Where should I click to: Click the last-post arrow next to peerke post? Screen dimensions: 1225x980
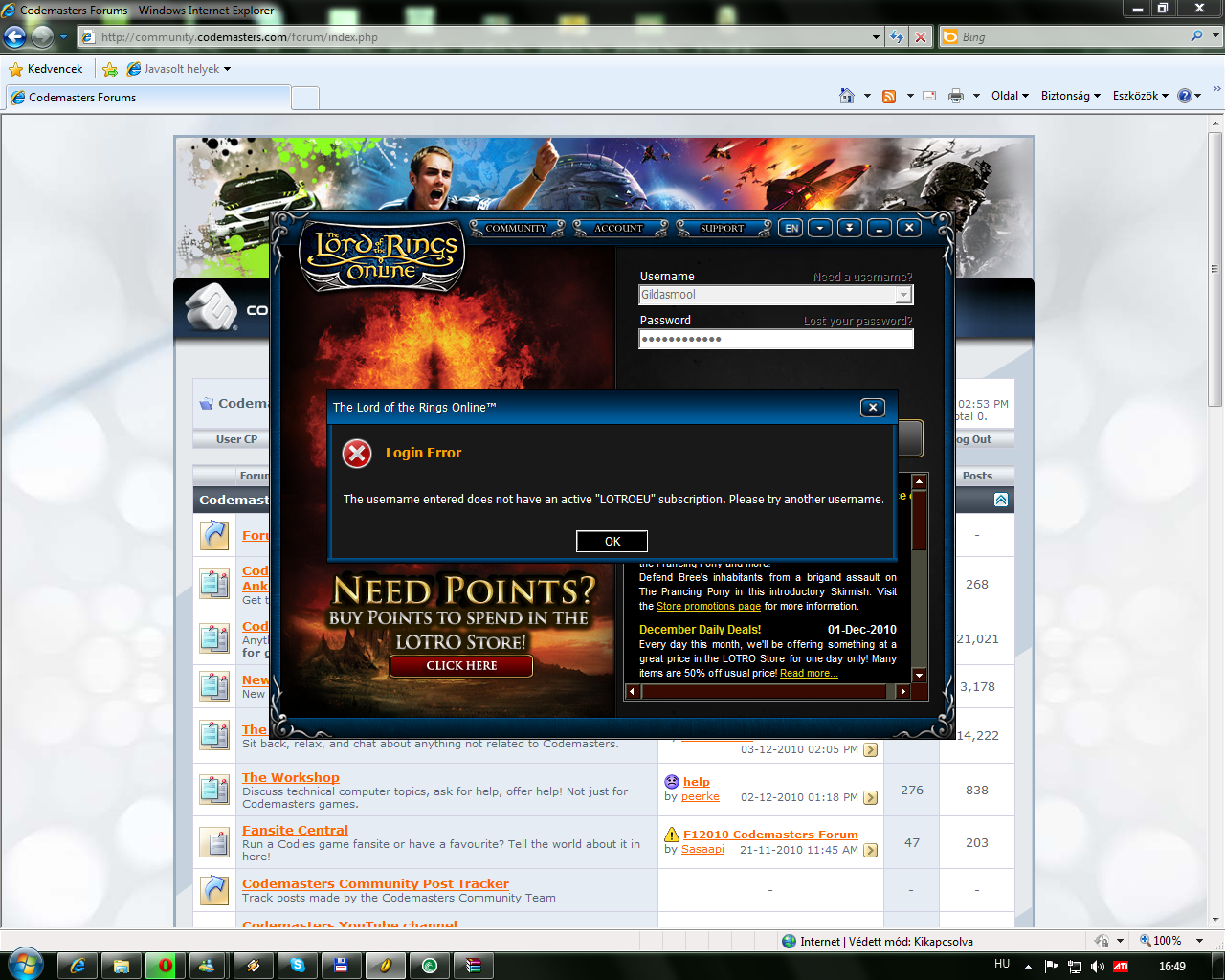coord(871,798)
